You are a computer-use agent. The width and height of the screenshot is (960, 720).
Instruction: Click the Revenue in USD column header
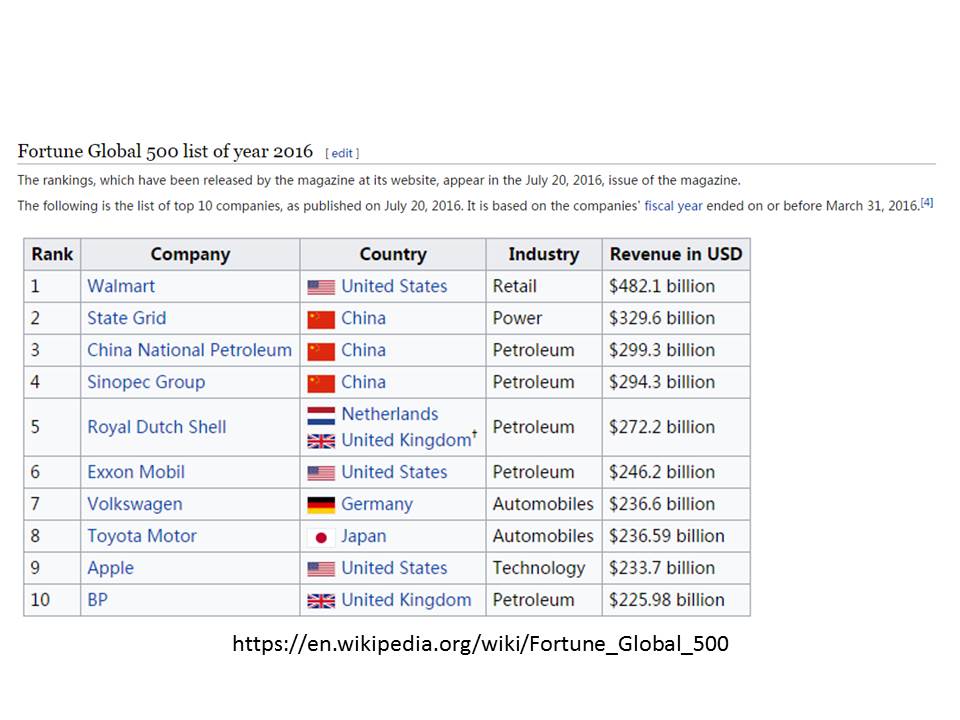pyautogui.click(x=676, y=254)
